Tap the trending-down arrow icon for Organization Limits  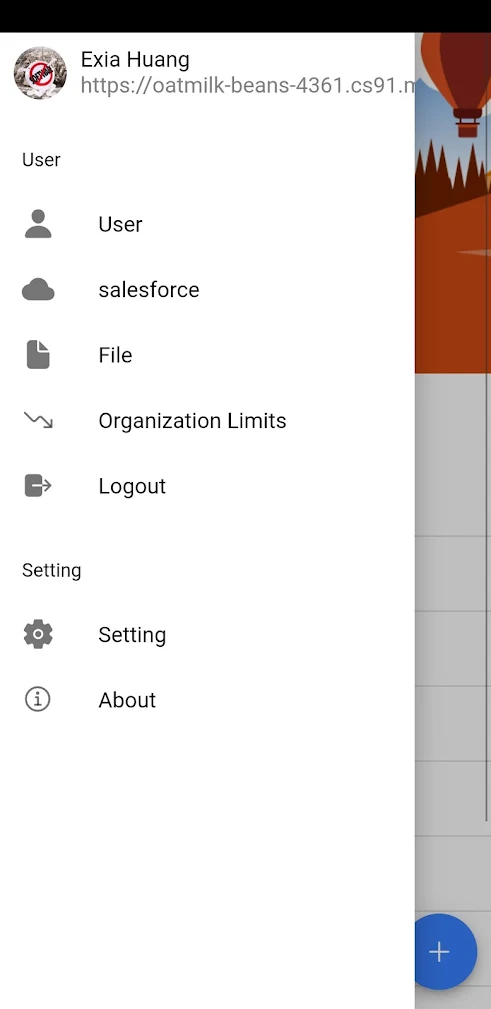38,421
